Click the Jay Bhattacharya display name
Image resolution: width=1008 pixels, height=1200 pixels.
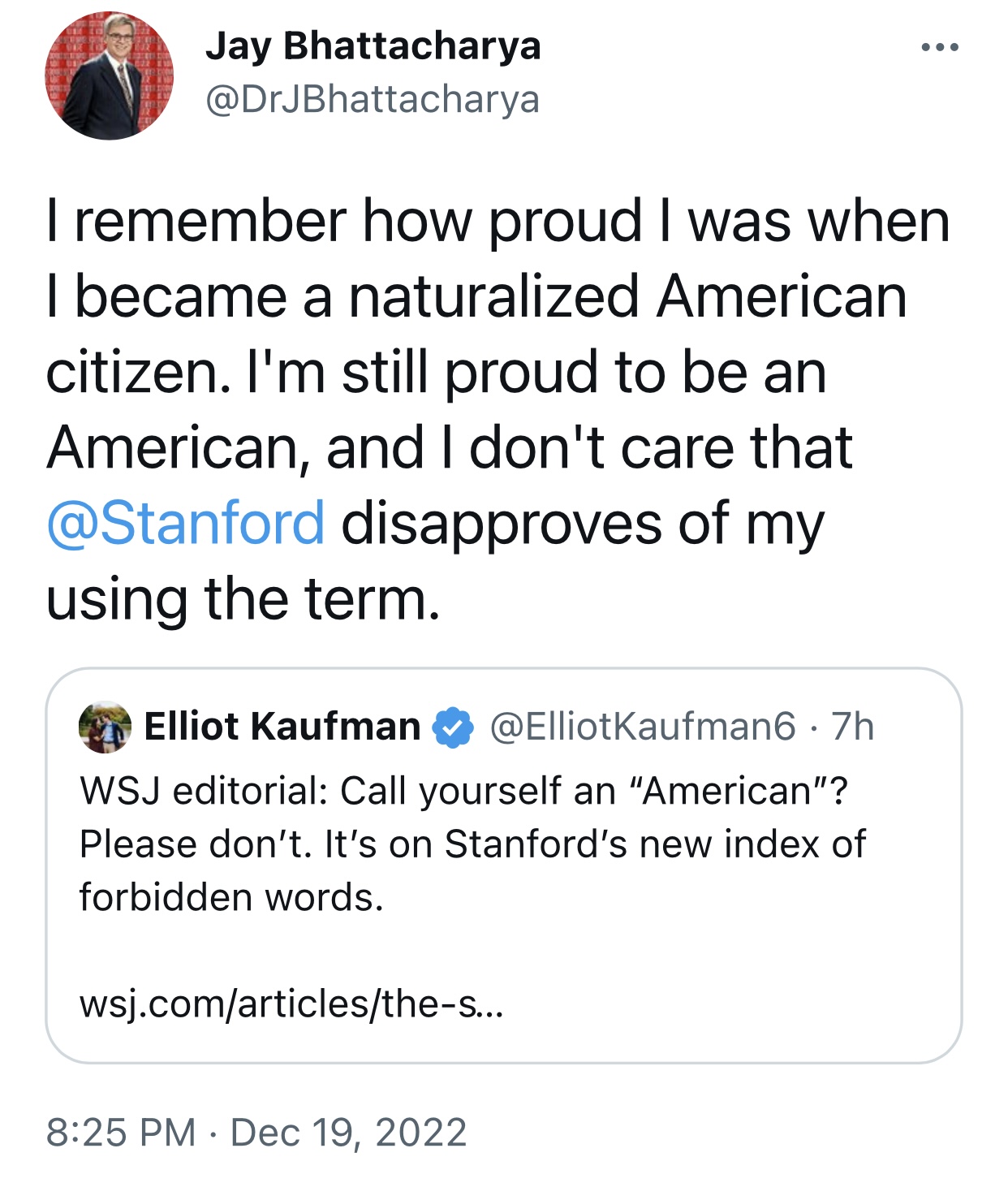click(x=373, y=46)
